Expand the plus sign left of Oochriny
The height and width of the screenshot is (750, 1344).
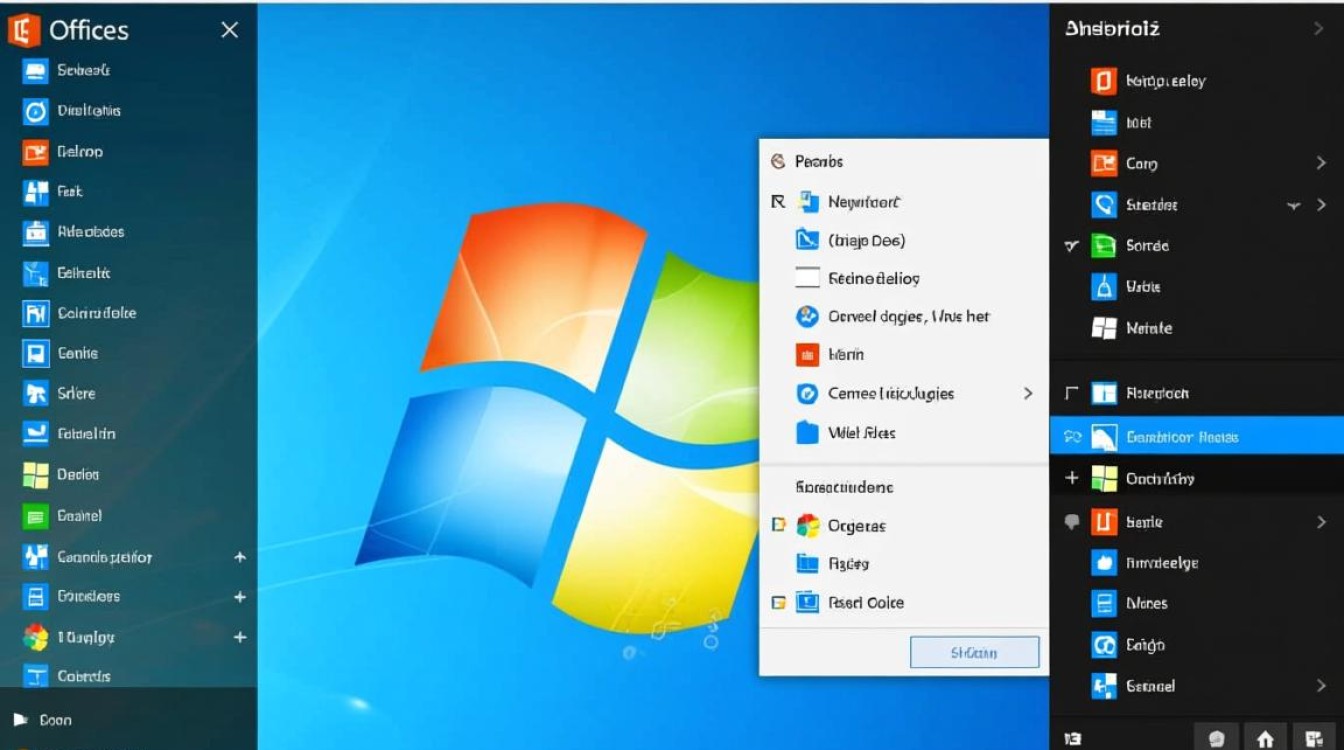point(1072,479)
